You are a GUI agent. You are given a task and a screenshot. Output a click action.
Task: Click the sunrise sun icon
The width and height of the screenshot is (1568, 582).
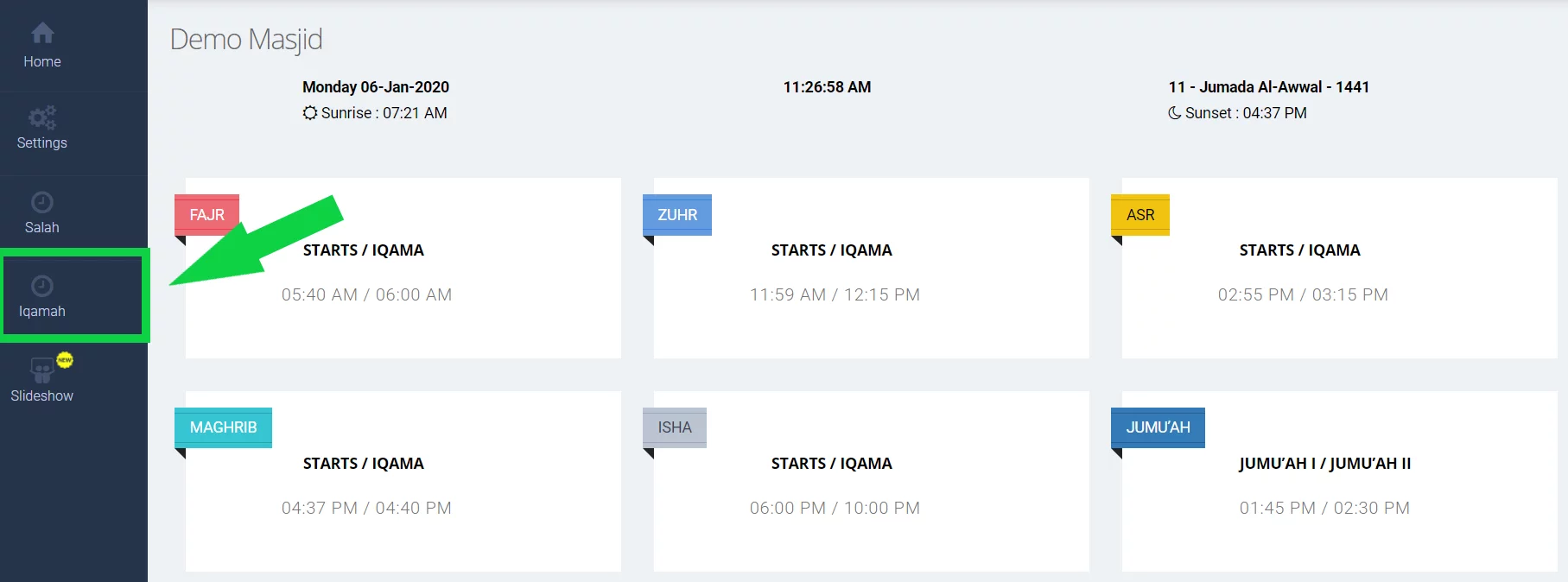310,113
